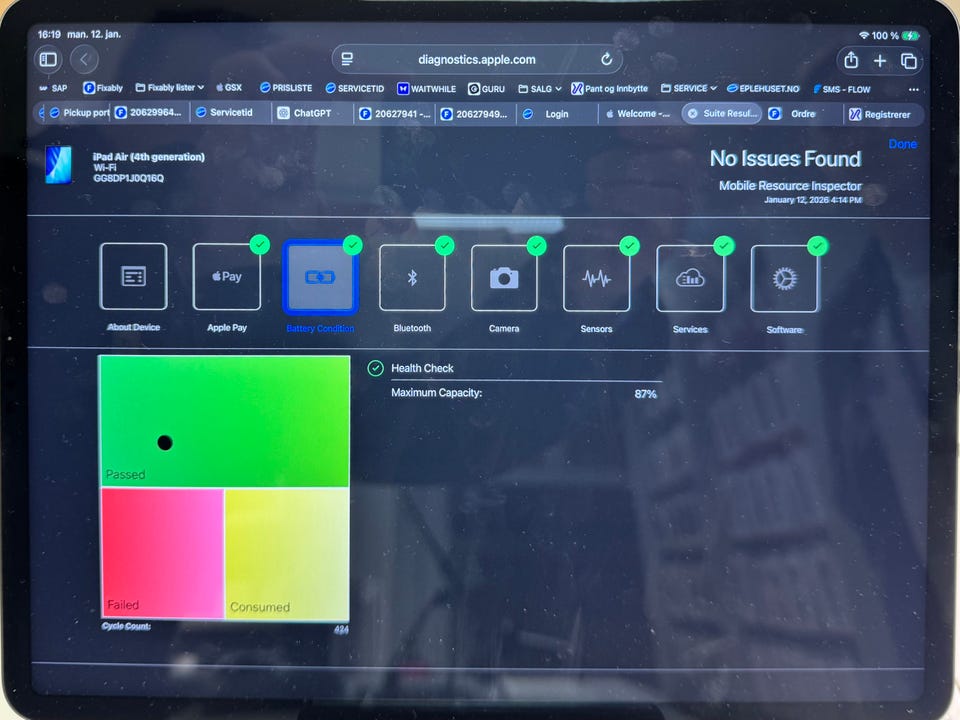Select the Apple Pay test tile
The image size is (960, 720).
(x=227, y=277)
